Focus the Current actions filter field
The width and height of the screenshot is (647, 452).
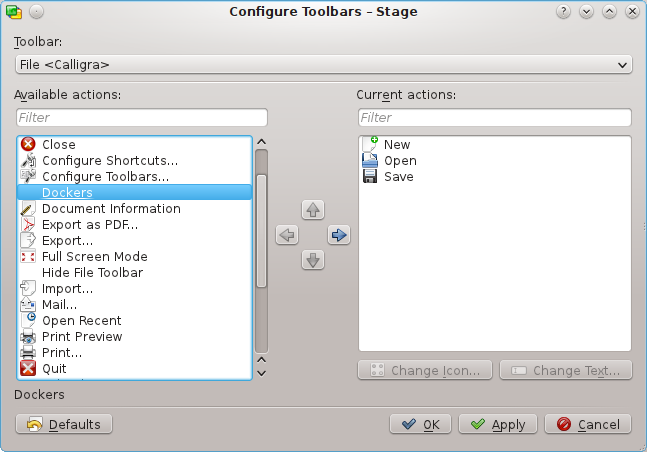(494, 118)
